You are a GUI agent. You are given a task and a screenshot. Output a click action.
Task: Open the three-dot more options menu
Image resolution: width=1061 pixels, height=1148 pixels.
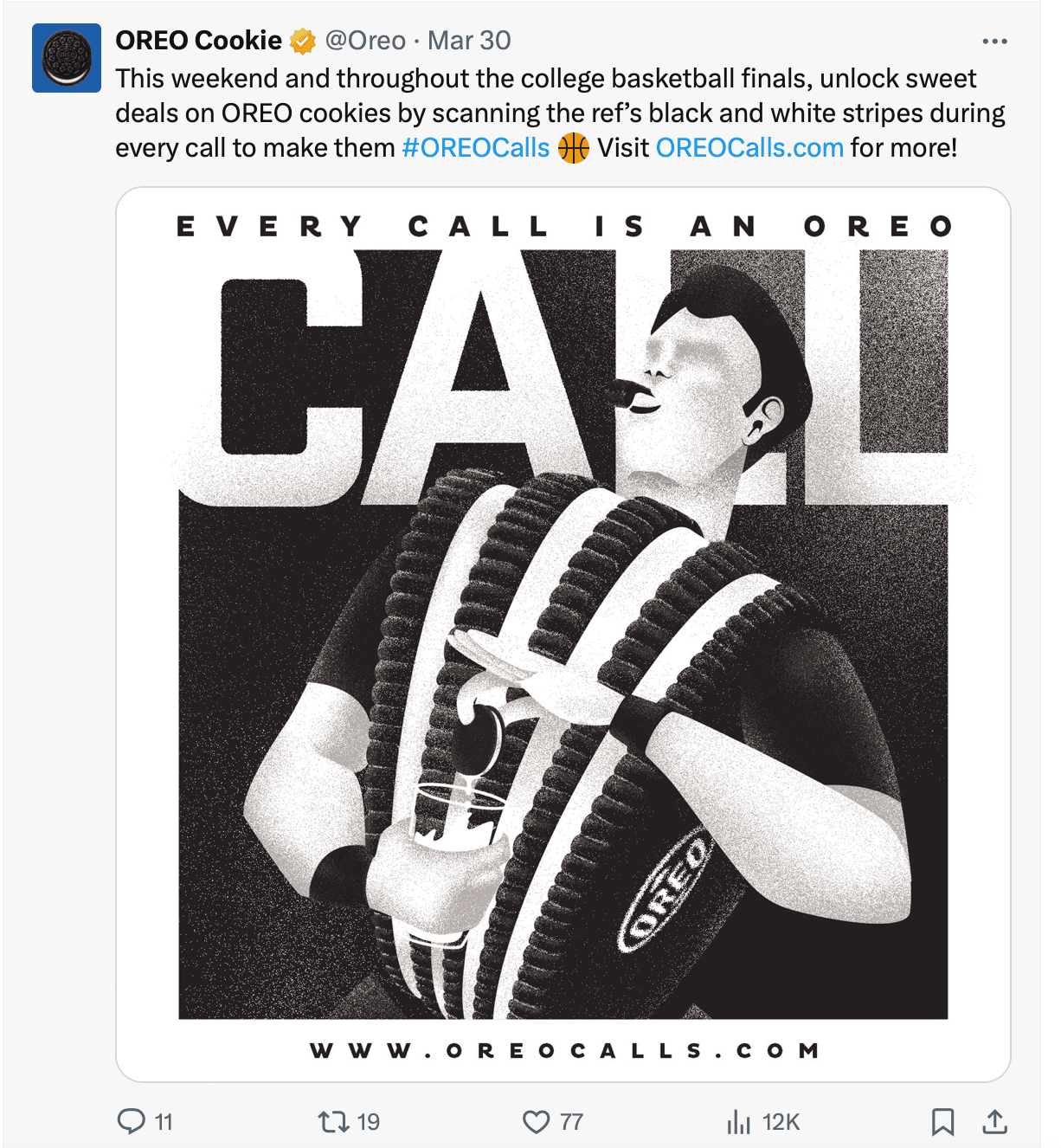(x=994, y=41)
